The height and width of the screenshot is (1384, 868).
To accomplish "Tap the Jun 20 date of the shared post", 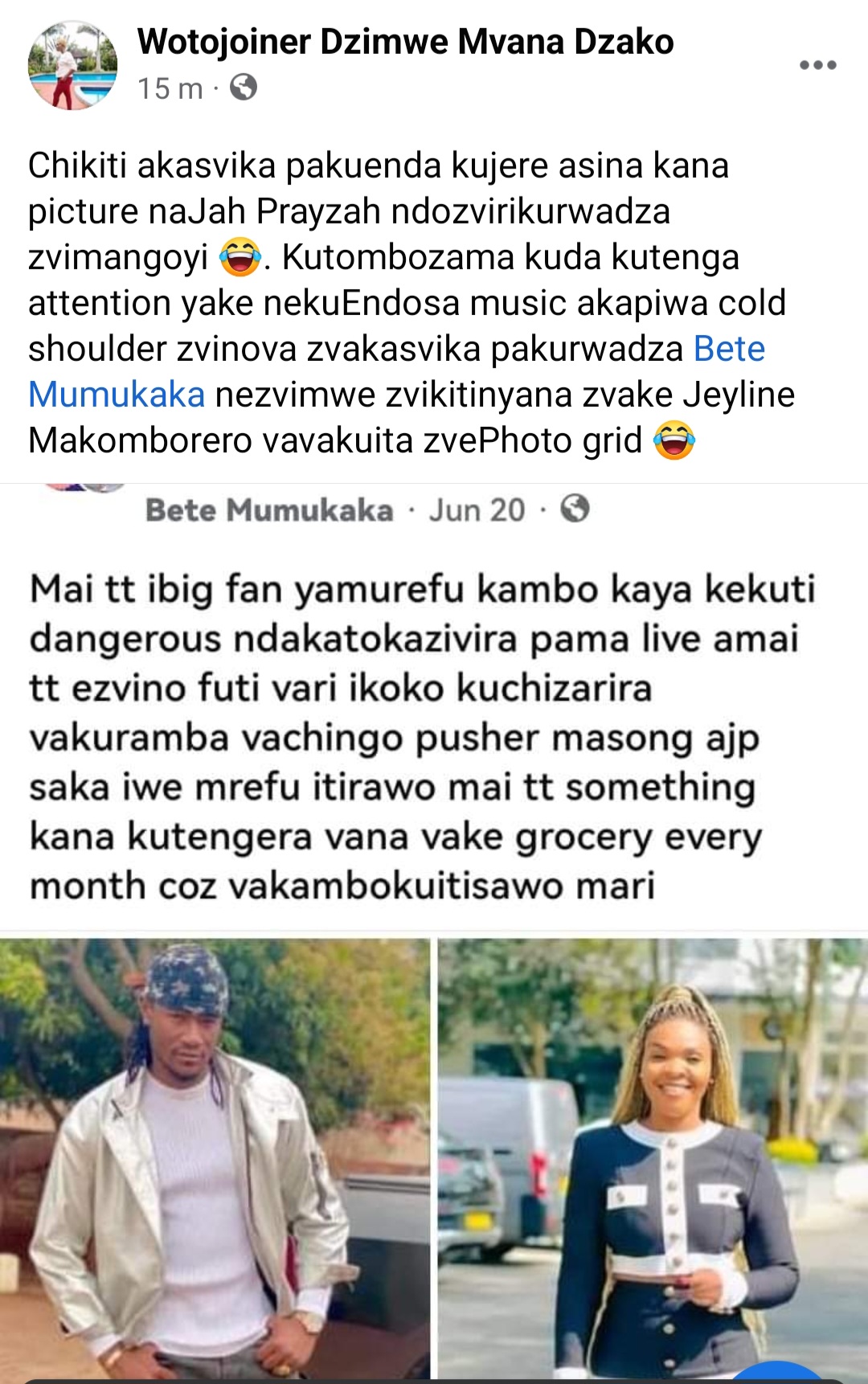I will pos(477,510).
